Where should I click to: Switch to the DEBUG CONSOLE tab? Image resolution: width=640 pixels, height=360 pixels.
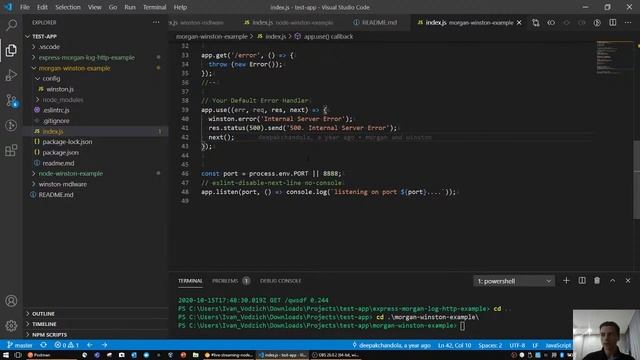[x=280, y=281]
